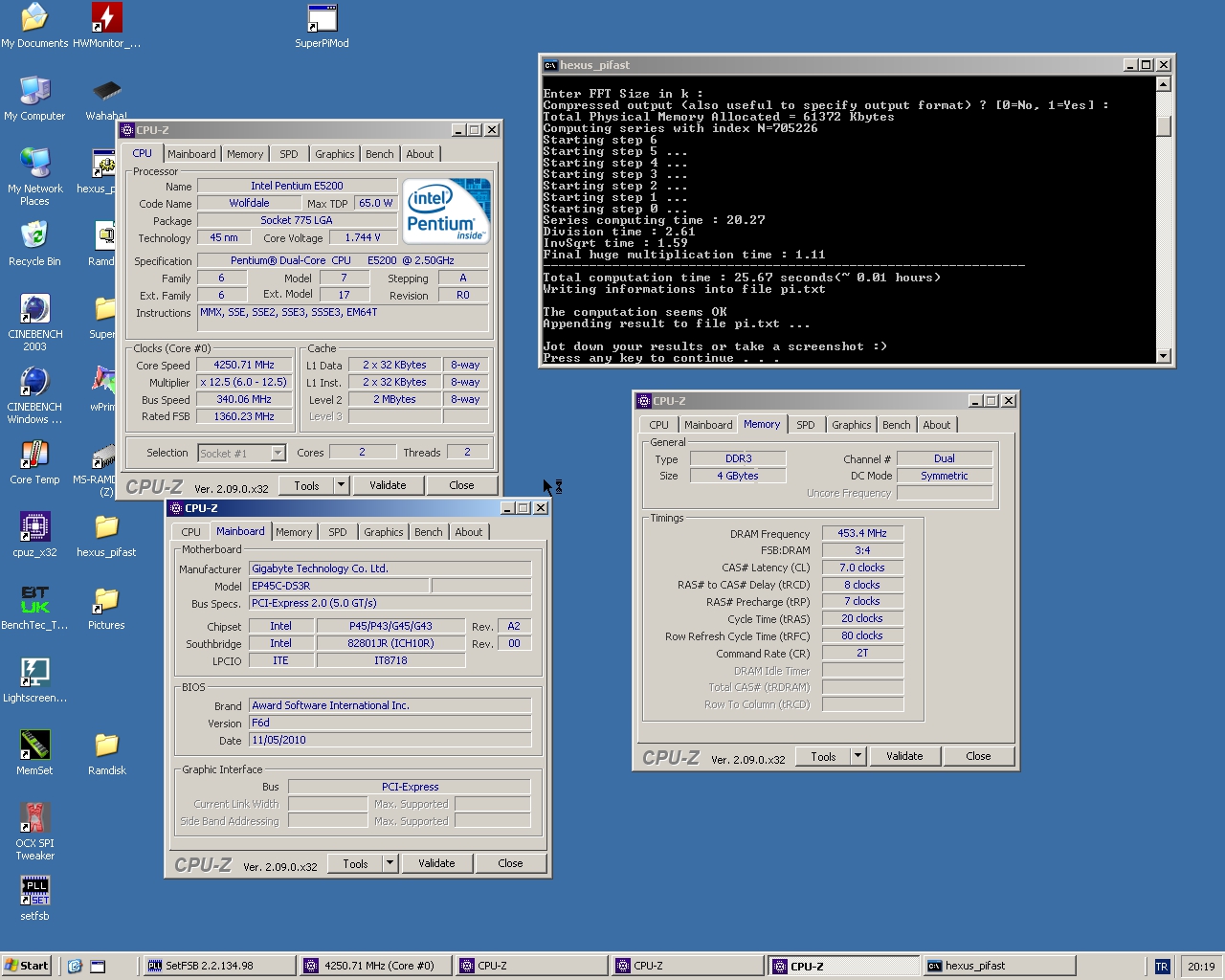Select CPU tab in Memory window
The width and height of the screenshot is (1225, 980).
point(659,425)
